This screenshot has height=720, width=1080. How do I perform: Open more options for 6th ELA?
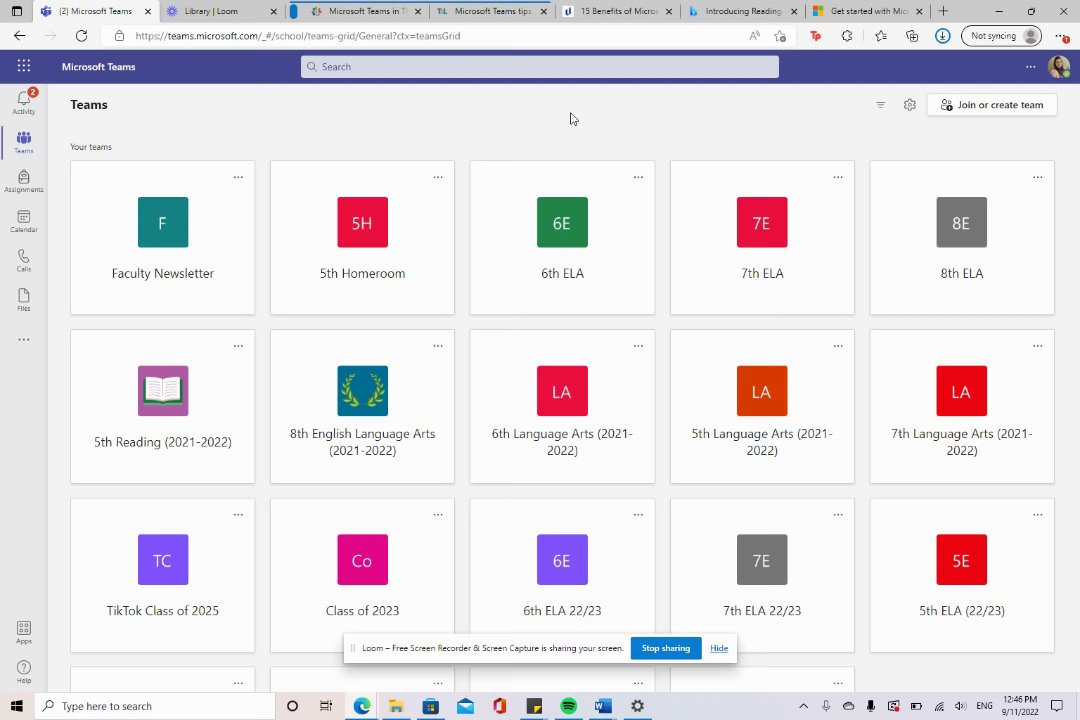638,177
